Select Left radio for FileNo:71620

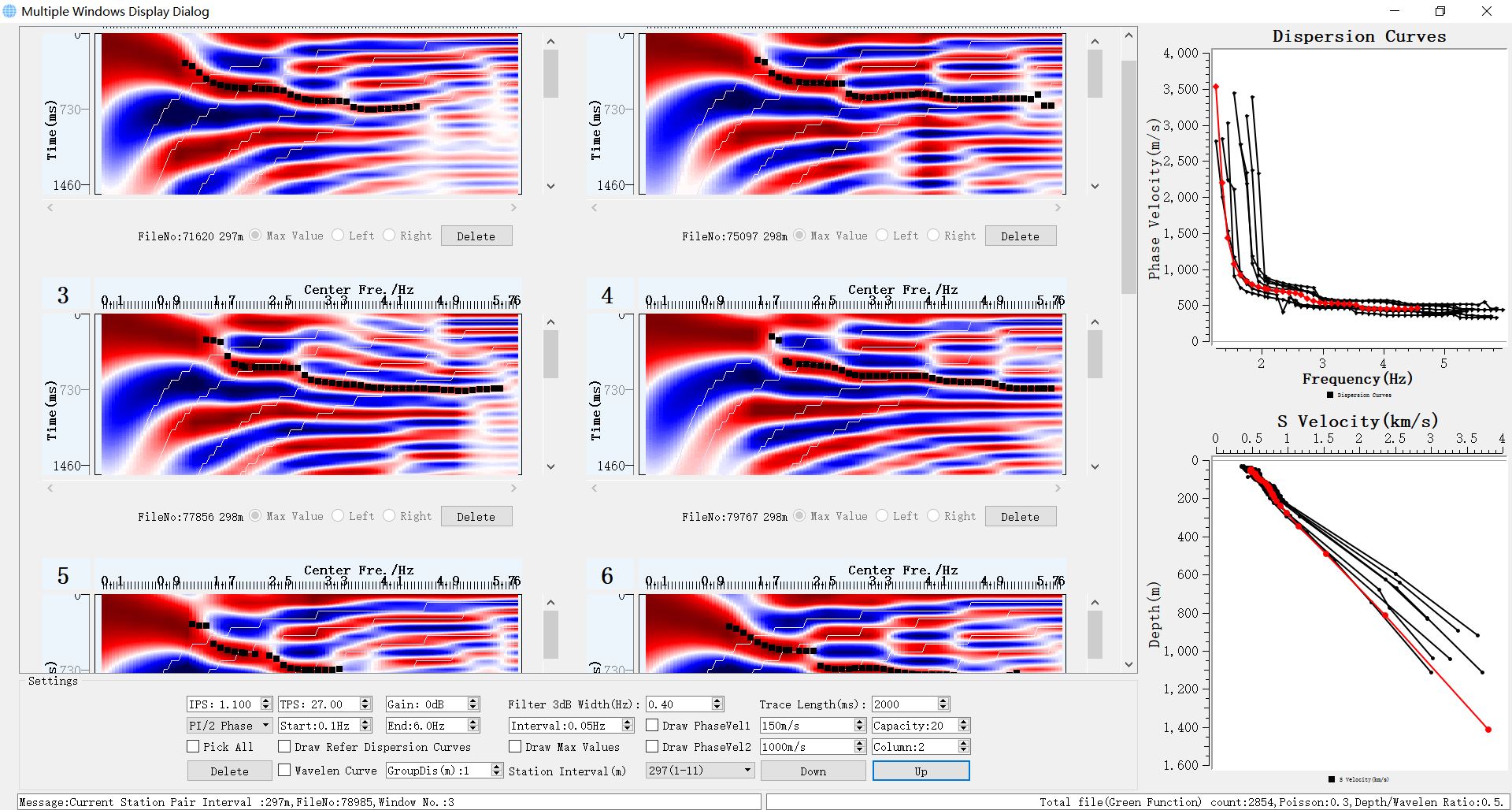[338, 235]
